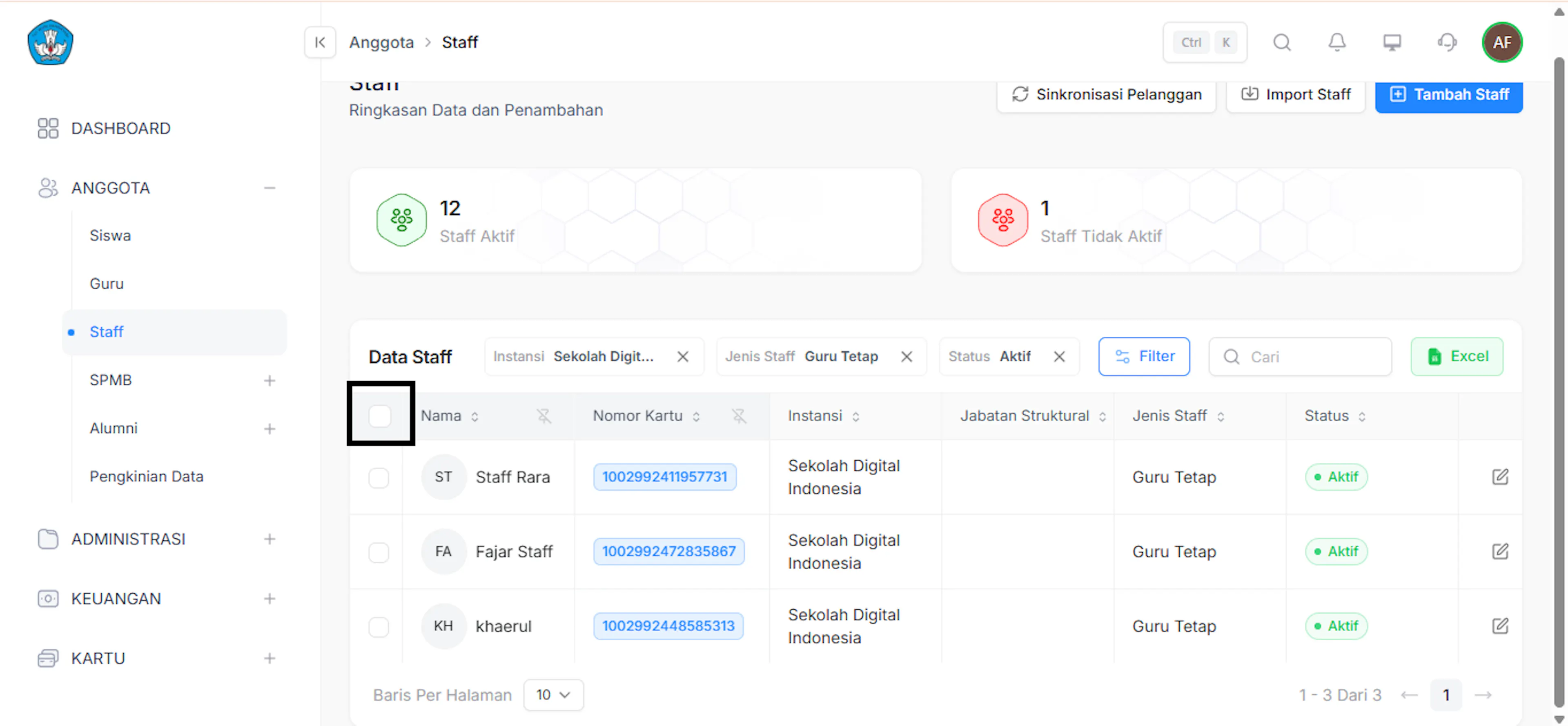Click the green Staff Aktif icon

coord(401,220)
